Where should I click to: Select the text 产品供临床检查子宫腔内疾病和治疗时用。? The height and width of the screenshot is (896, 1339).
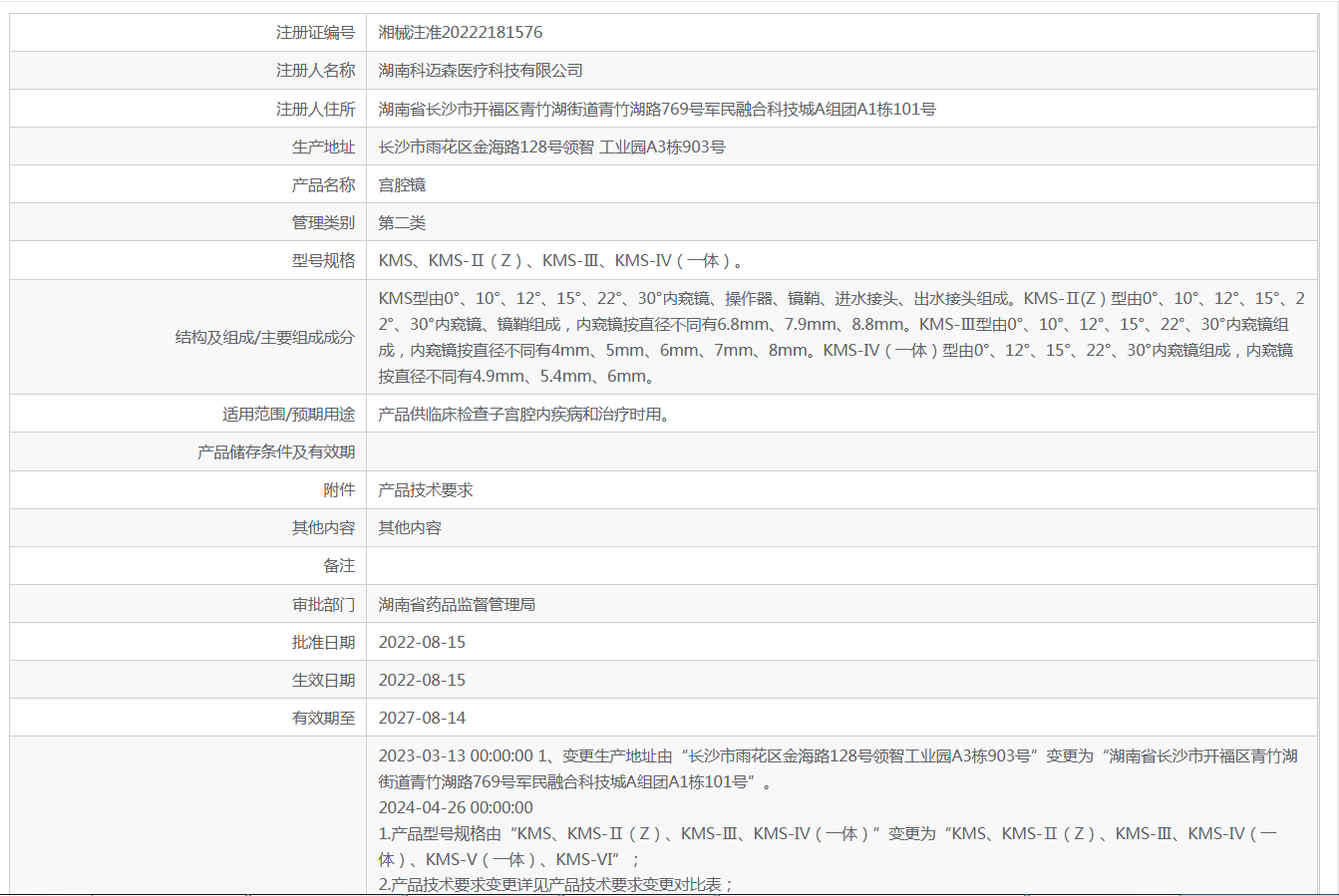tap(524, 414)
